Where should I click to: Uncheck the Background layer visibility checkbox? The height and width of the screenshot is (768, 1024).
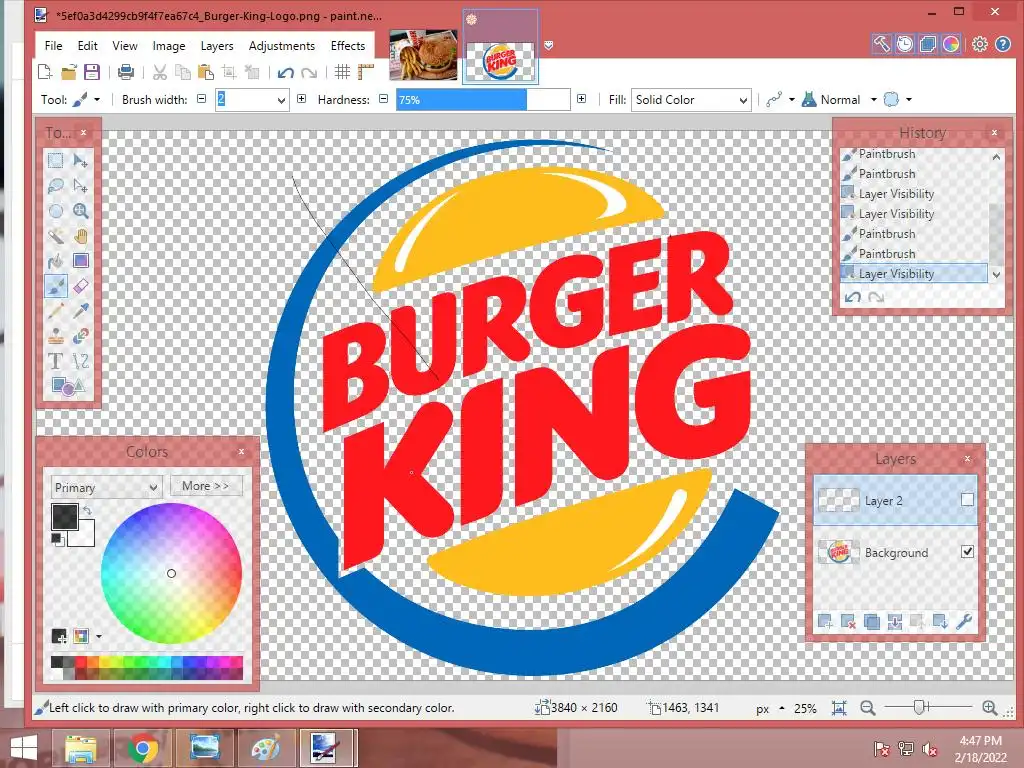tap(967, 552)
